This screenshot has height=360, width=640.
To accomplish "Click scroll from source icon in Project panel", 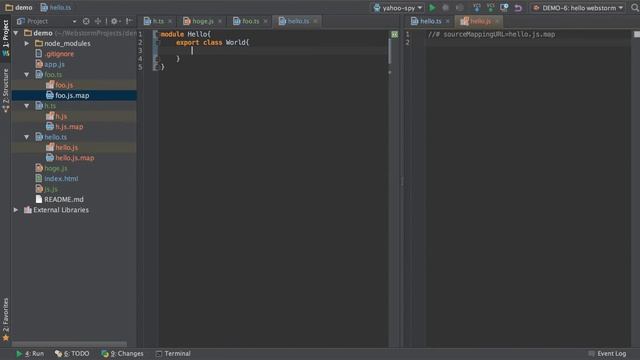I will 86,21.
